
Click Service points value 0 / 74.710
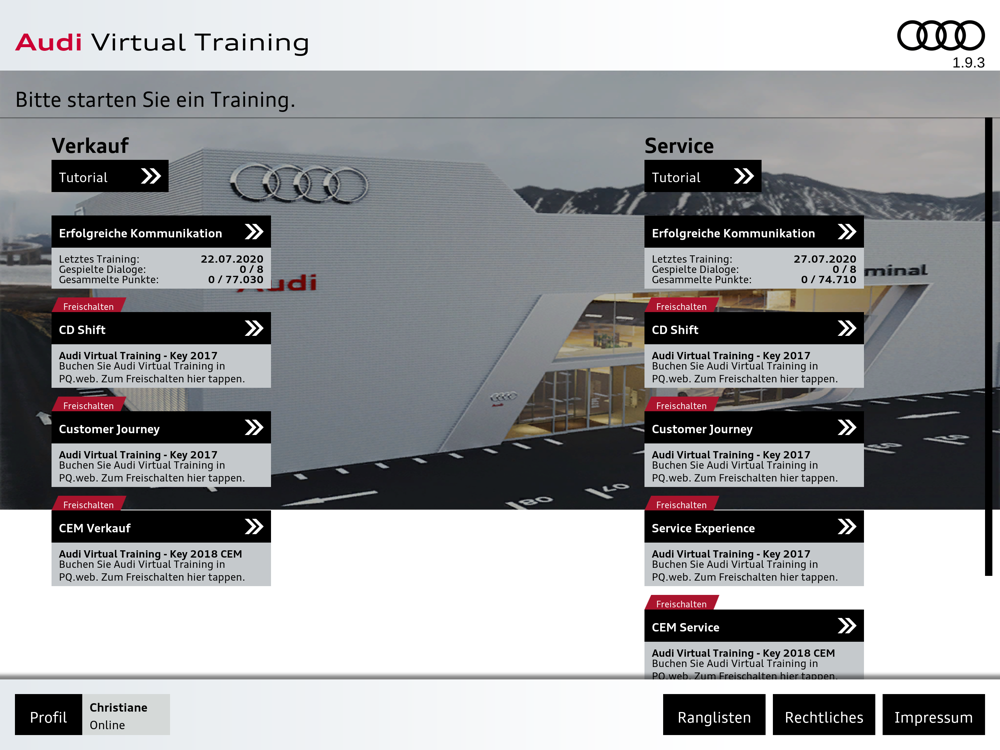click(829, 279)
